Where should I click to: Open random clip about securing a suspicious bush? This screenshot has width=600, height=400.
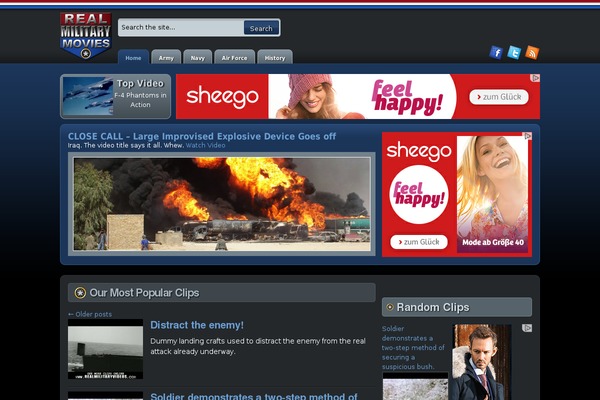click(413, 348)
